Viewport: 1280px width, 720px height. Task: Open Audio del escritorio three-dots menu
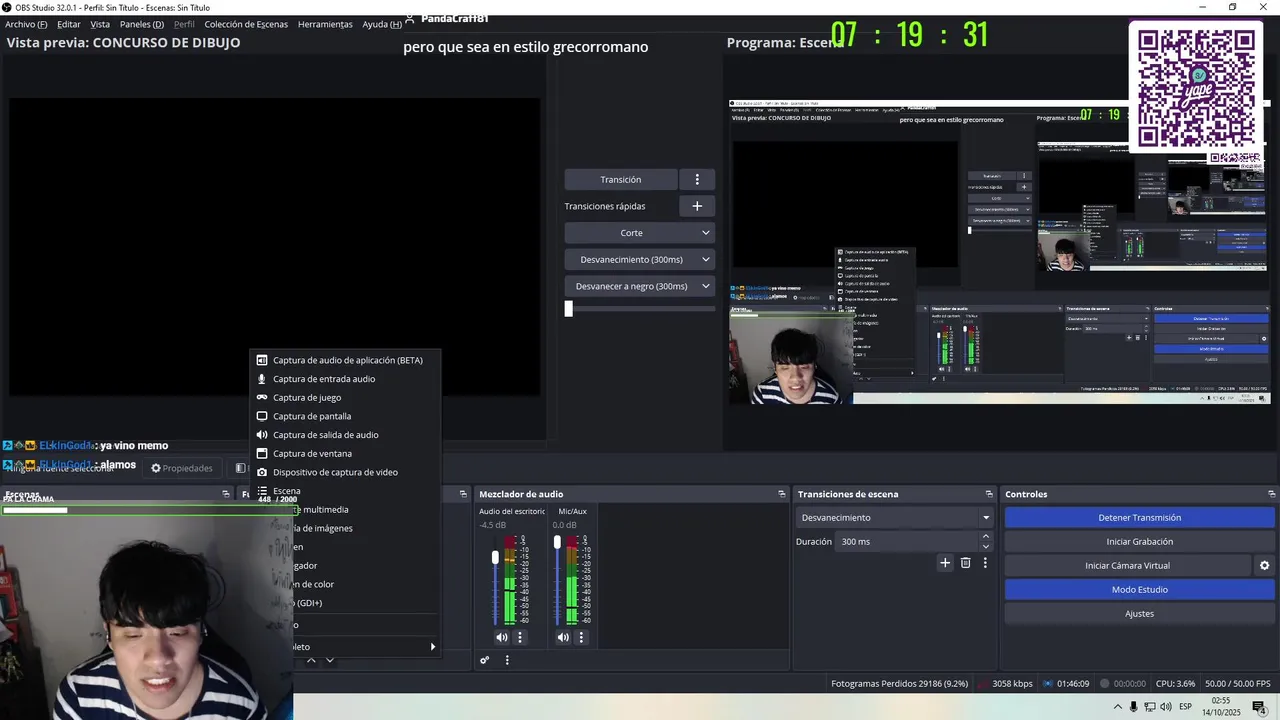(x=520, y=637)
